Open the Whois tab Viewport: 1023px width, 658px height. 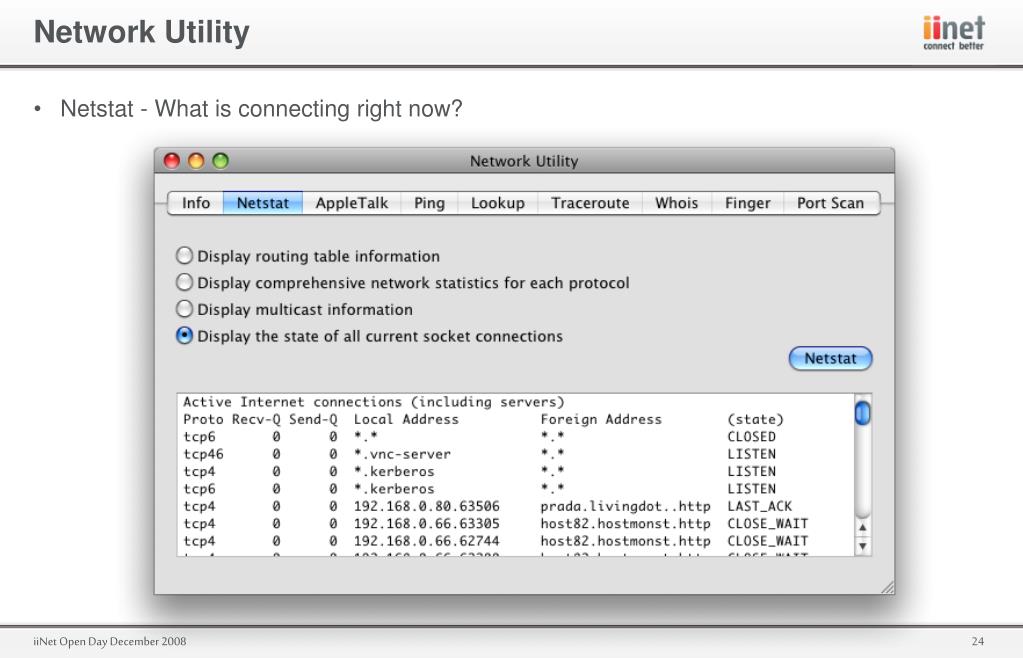677,203
